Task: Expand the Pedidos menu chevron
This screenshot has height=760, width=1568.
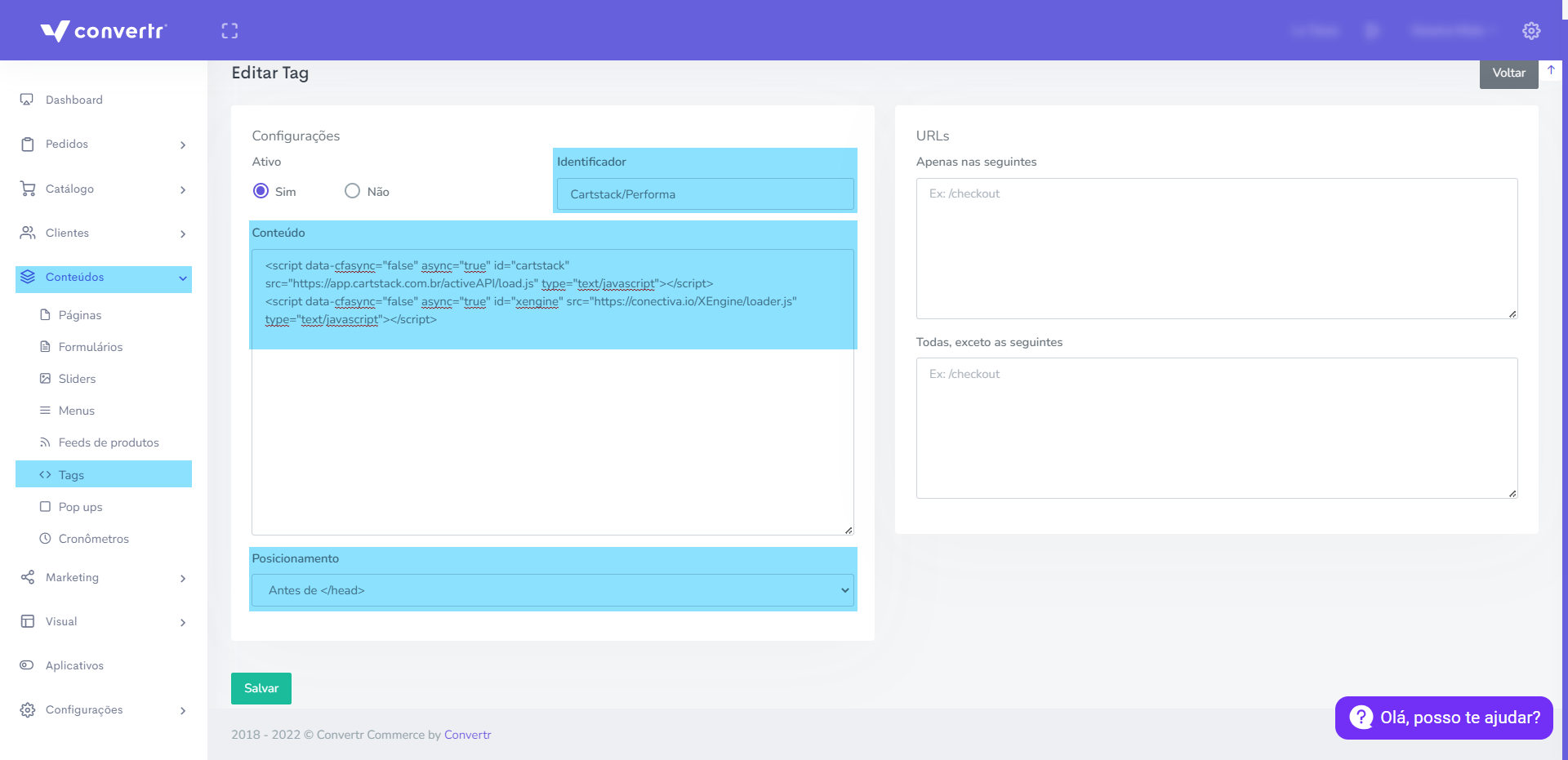Action: point(183,145)
